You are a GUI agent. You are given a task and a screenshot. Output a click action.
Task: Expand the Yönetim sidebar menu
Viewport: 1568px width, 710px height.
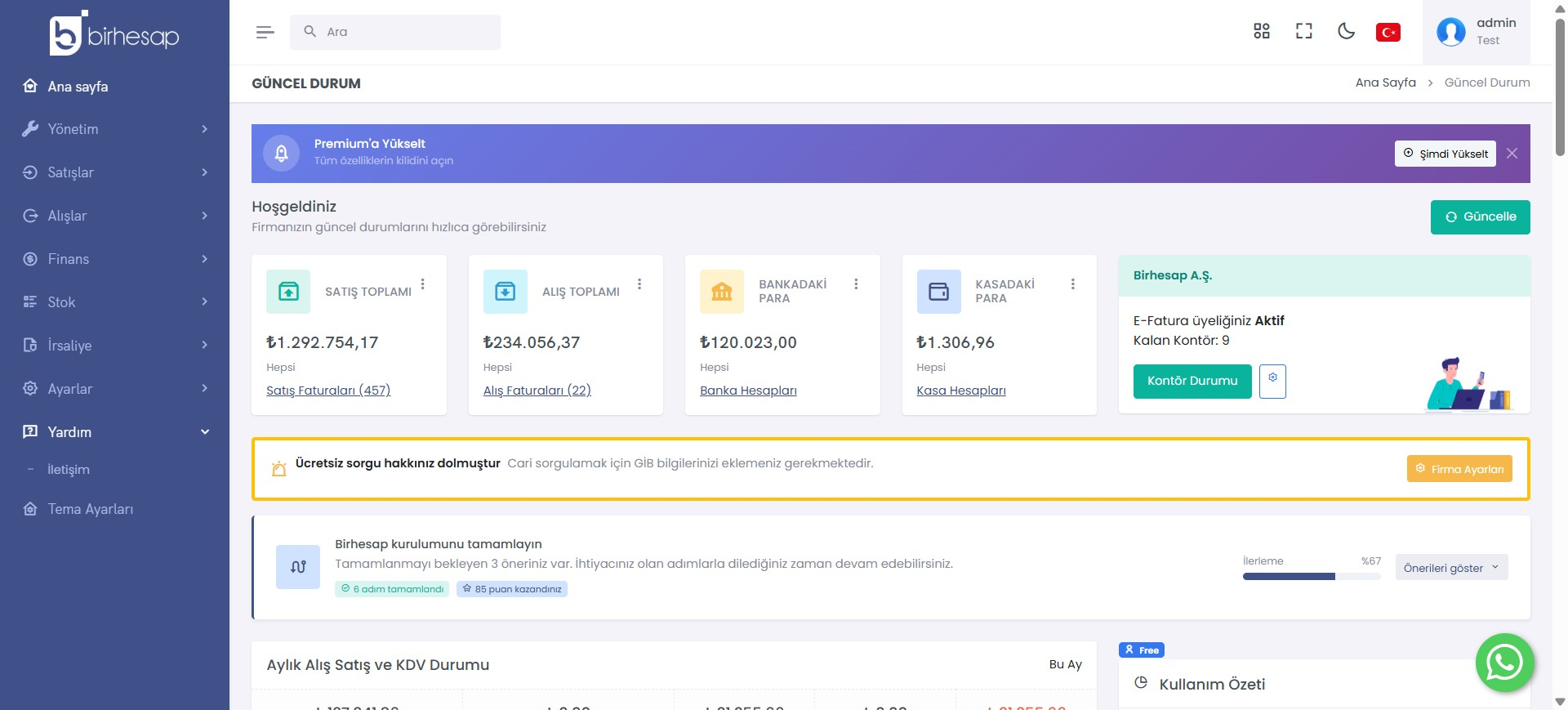(x=114, y=129)
